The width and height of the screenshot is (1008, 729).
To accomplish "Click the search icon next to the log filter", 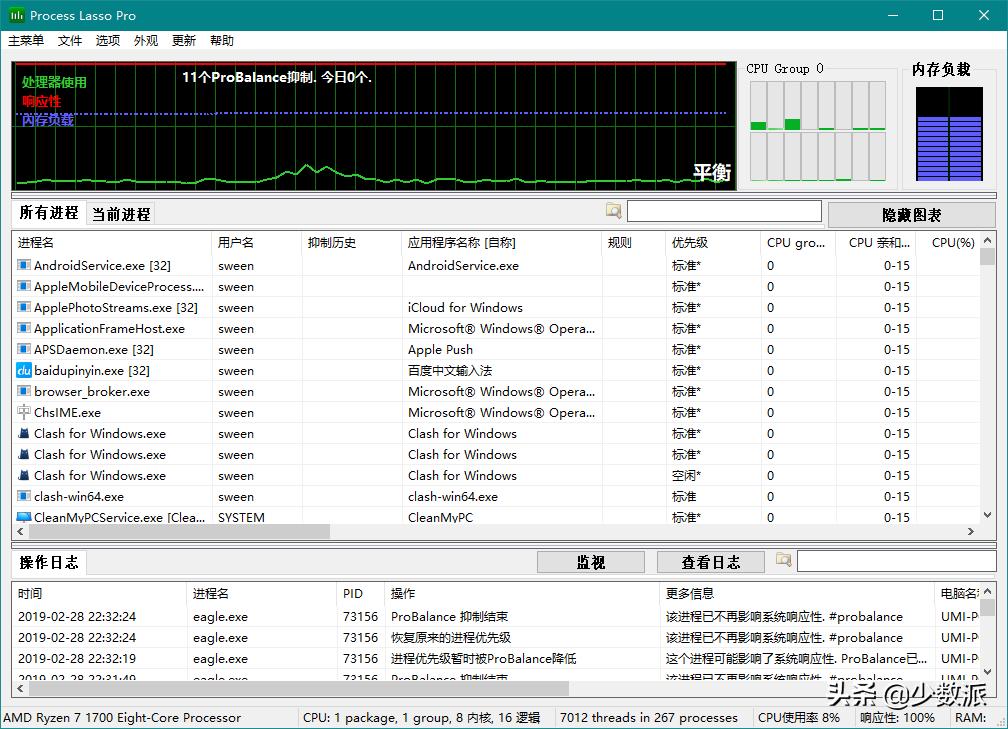I will pyautogui.click(x=784, y=561).
